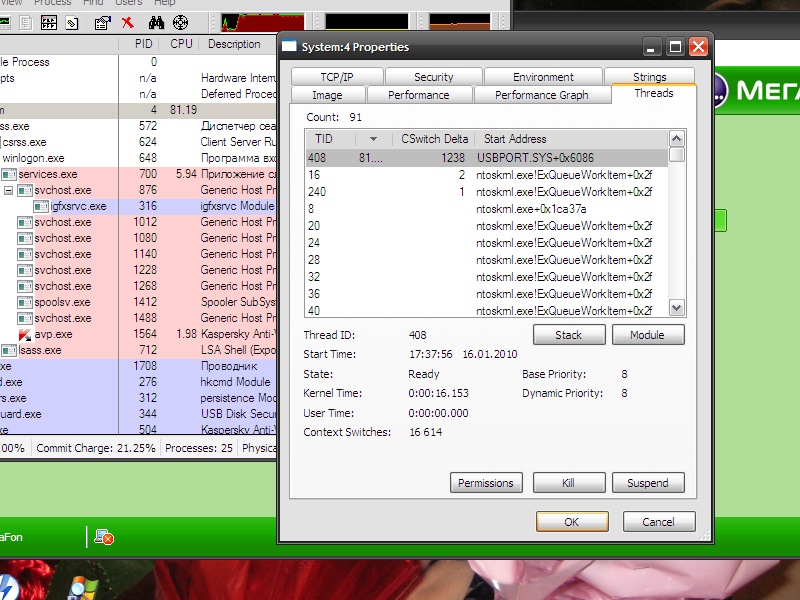Click the igfxsrvc.exe process icon

[41, 207]
